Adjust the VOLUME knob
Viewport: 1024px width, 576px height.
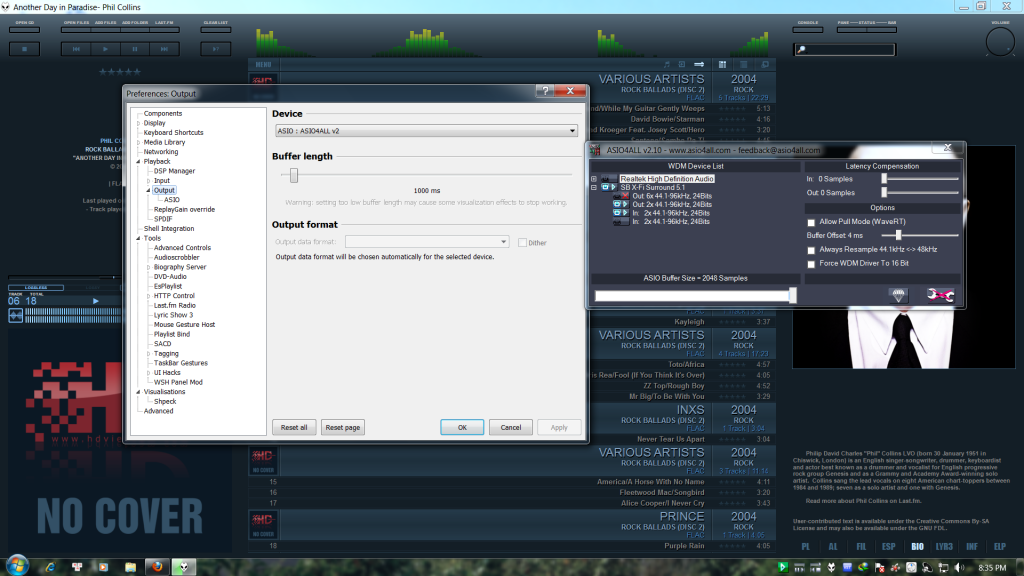tap(1000, 43)
